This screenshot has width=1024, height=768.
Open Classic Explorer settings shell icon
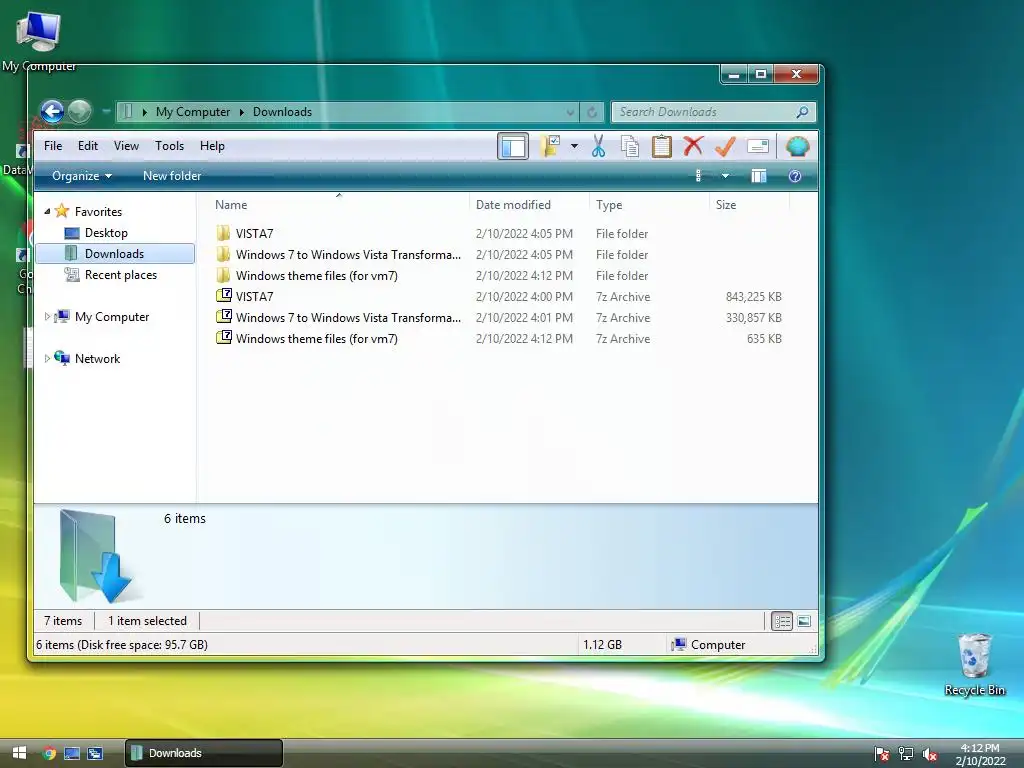(x=797, y=146)
